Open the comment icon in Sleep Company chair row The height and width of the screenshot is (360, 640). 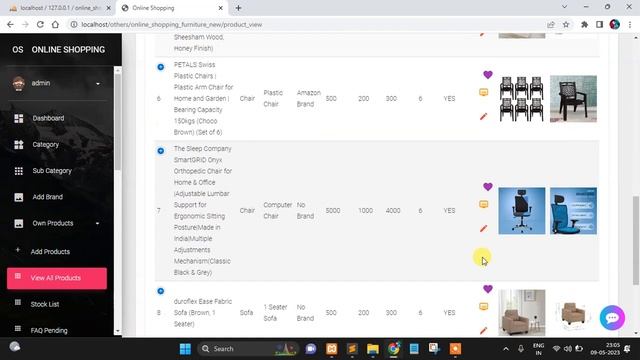click(484, 204)
